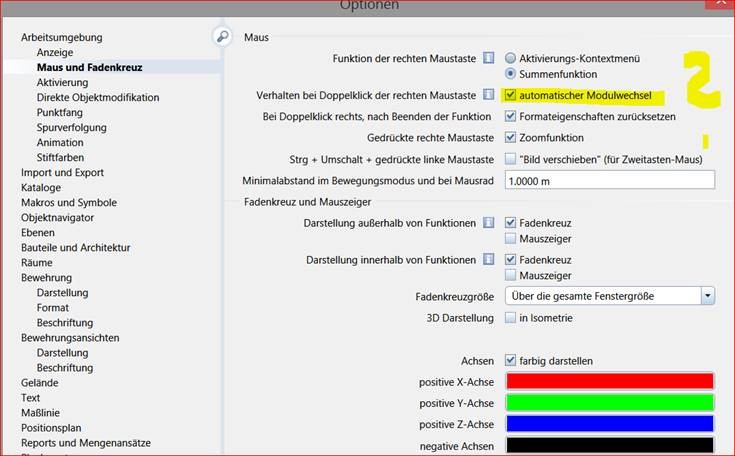Uncheck Formateigenschaften zurücksetzen
The width and height of the screenshot is (735, 456).
pyautogui.click(x=511, y=117)
